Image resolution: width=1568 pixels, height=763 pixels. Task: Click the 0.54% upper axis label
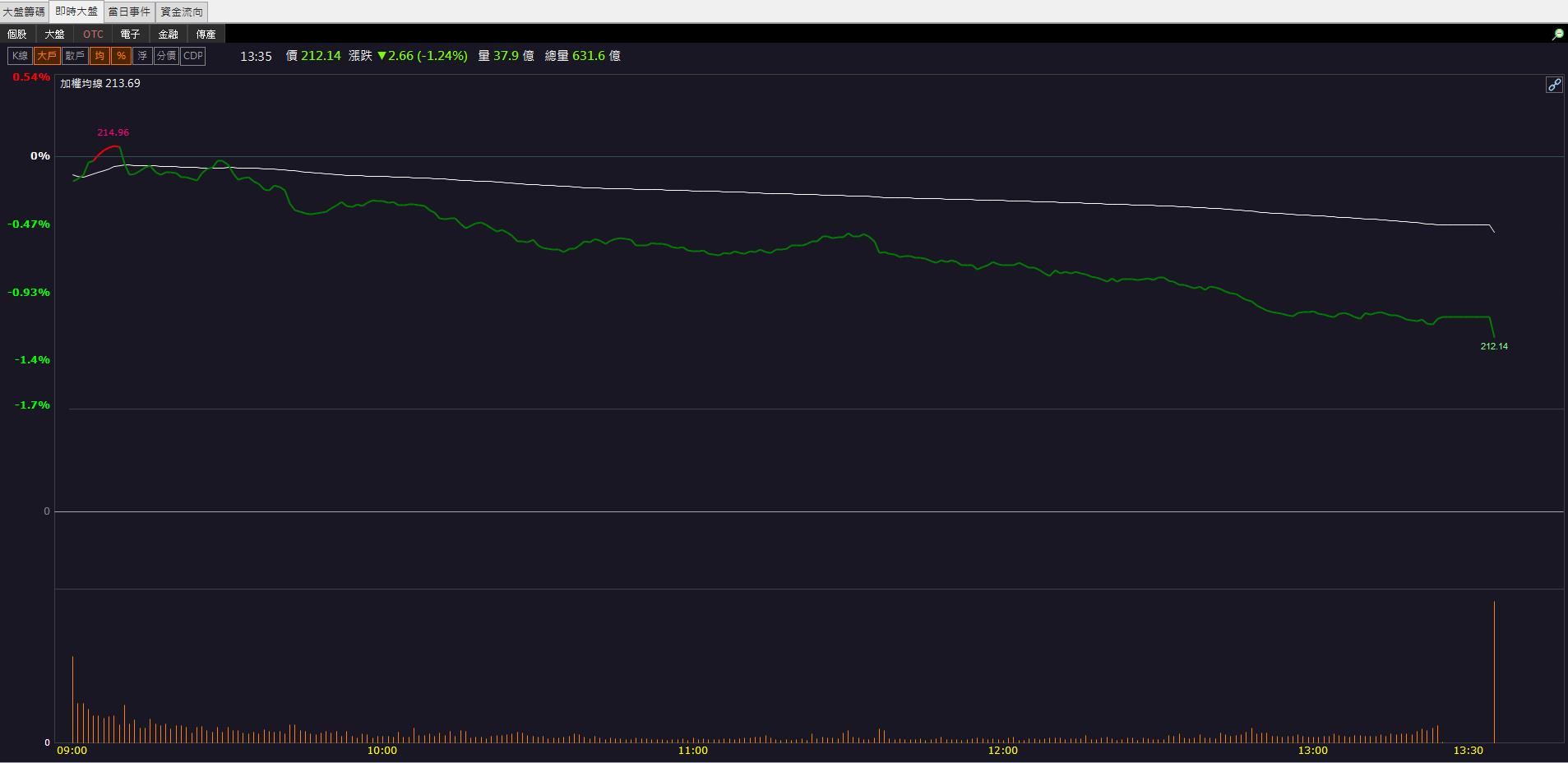click(31, 76)
